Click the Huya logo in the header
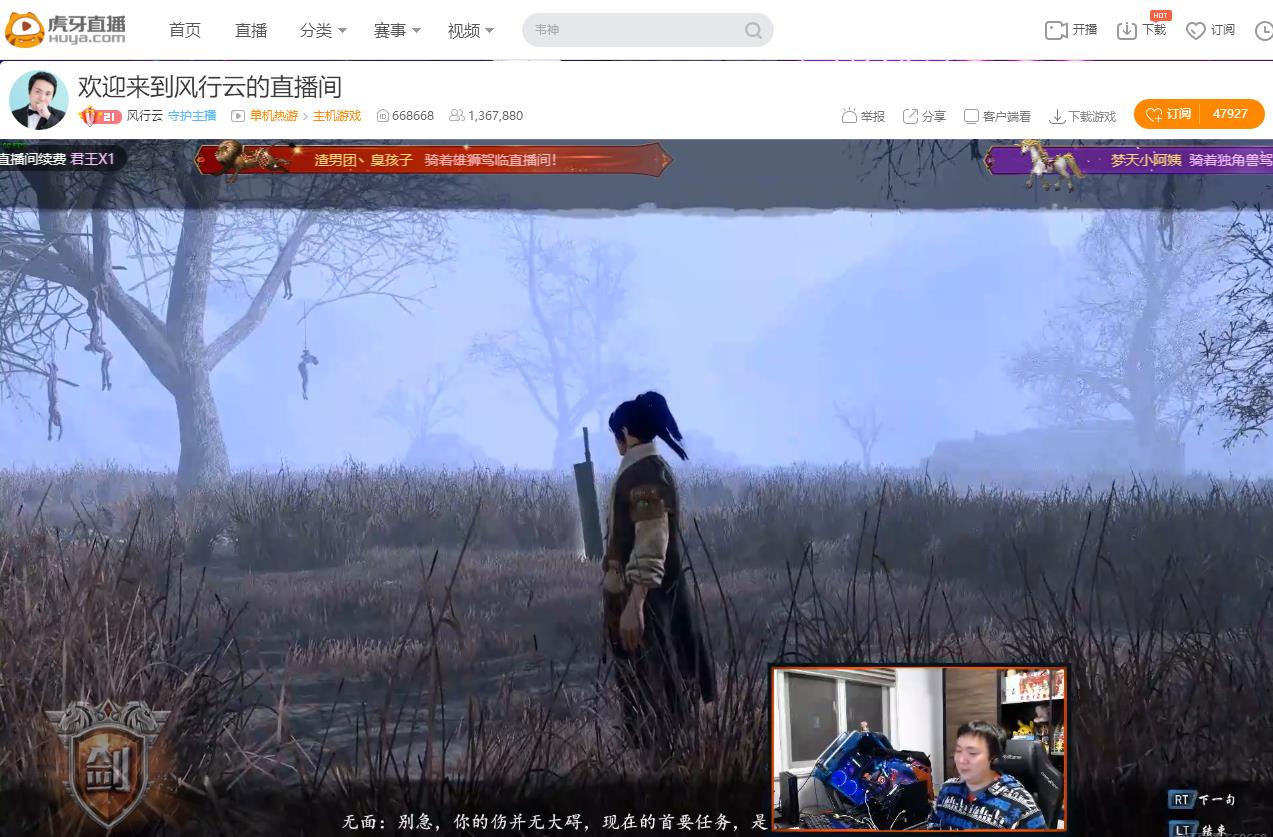The height and width of the screenshot is (837, 1273). click(x=66, y=29)
